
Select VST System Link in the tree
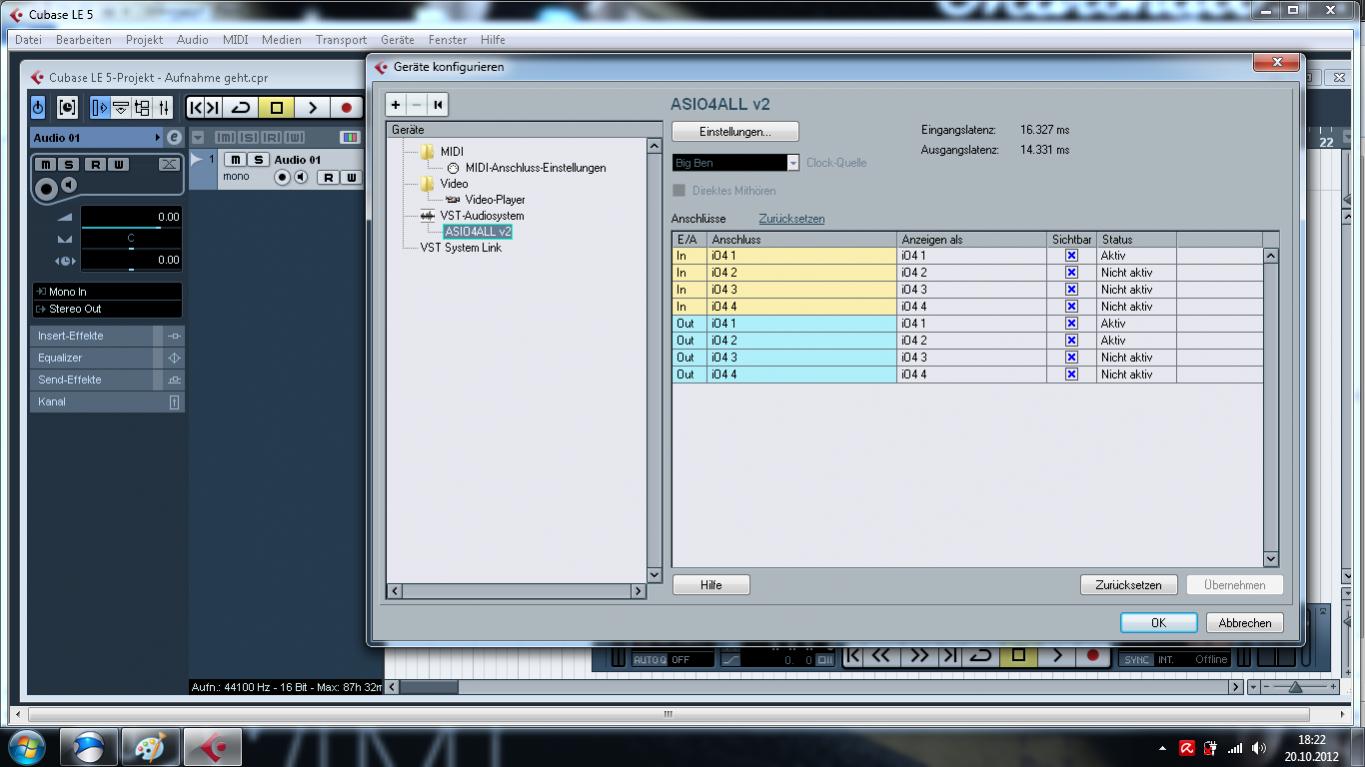point(461,248)
